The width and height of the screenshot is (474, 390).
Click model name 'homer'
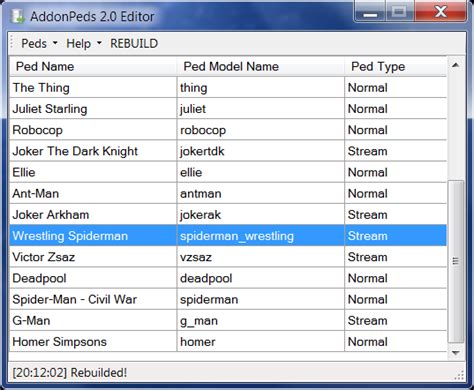(198, 342)
